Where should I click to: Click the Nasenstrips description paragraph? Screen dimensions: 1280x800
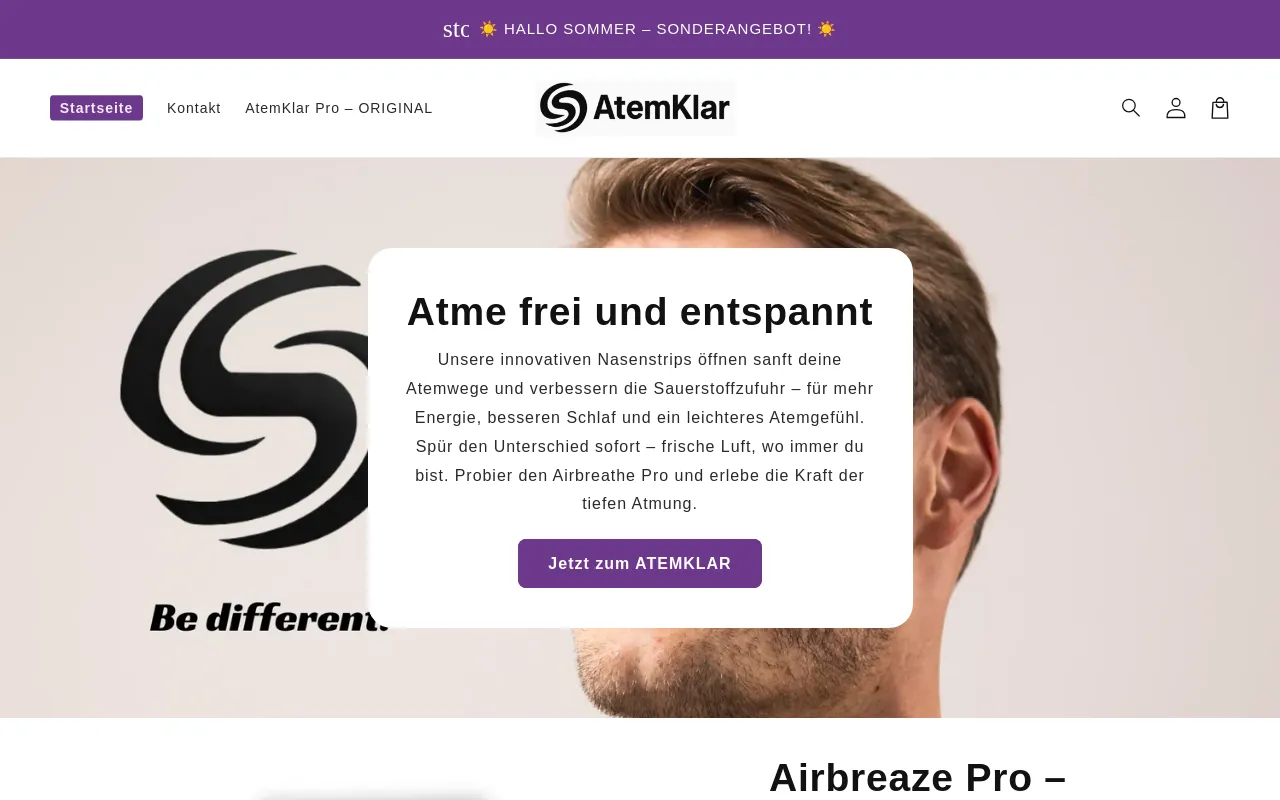tap(640, 432)
